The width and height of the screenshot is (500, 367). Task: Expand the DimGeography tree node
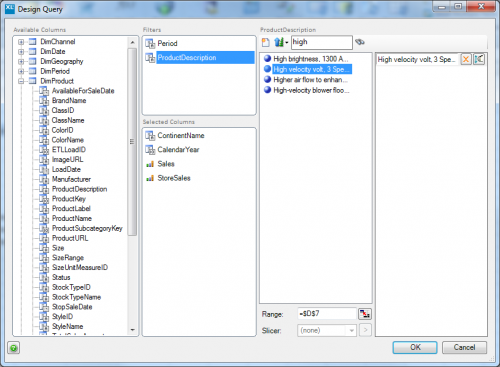coord(21,61)
